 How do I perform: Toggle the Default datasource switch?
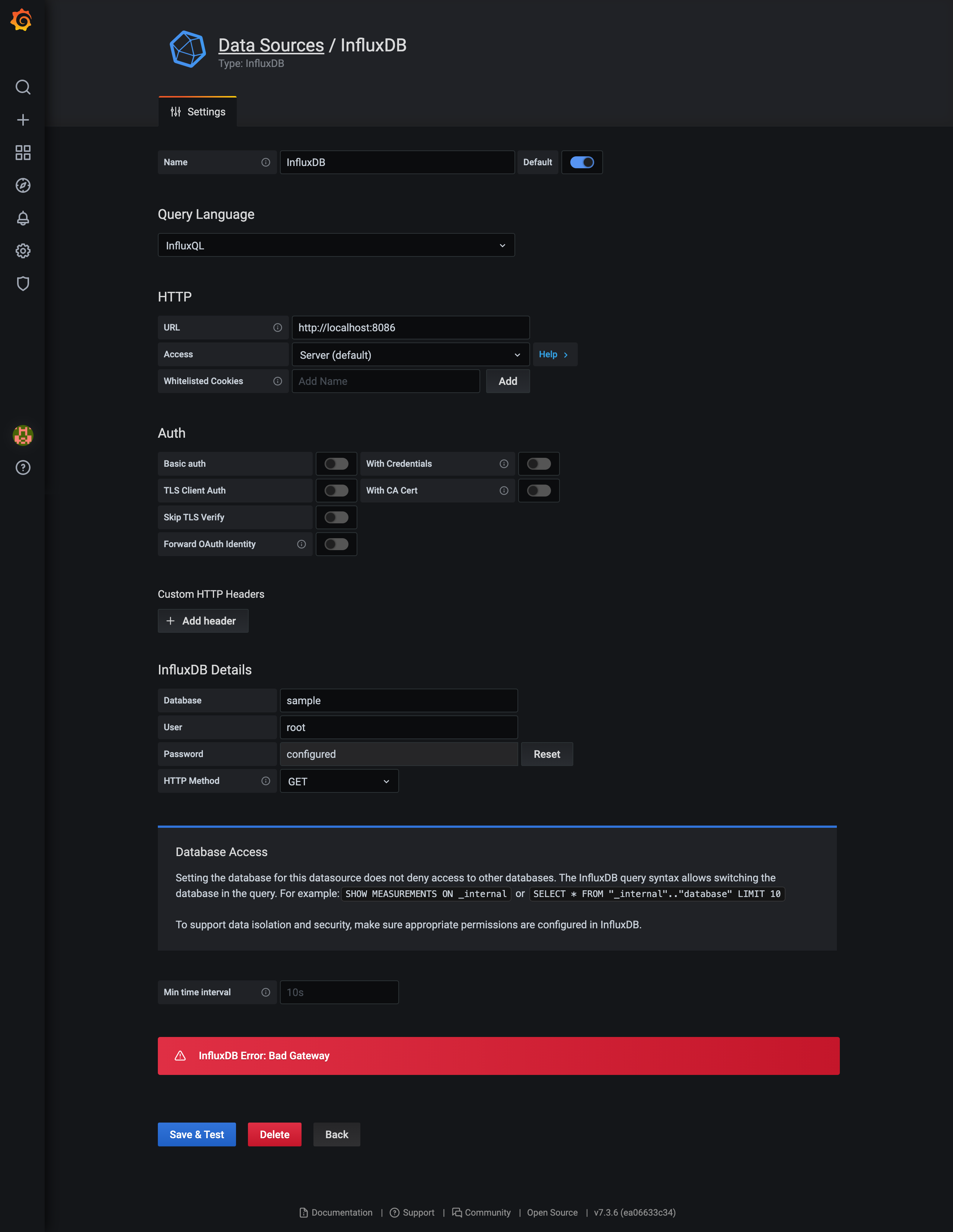pos(582,162)
